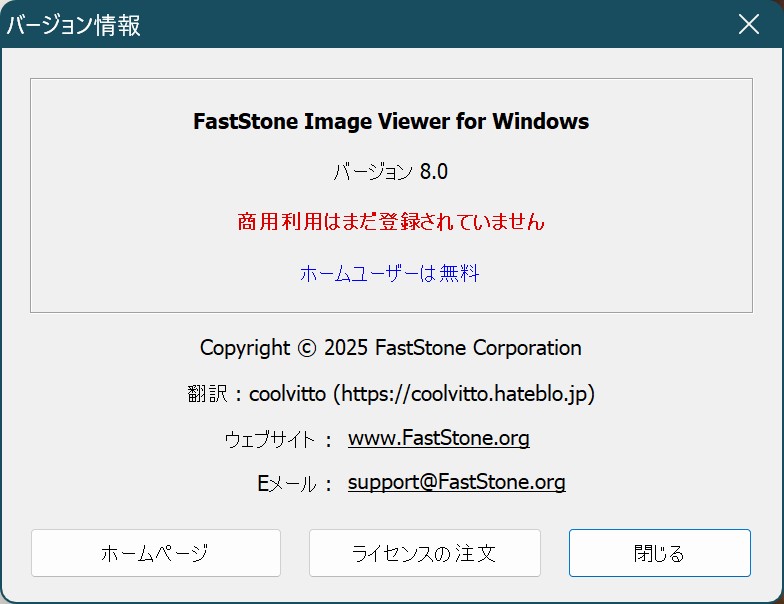Click the support@FastStone.org email link
Screen dimensions: 784x604
coord(456,482)
